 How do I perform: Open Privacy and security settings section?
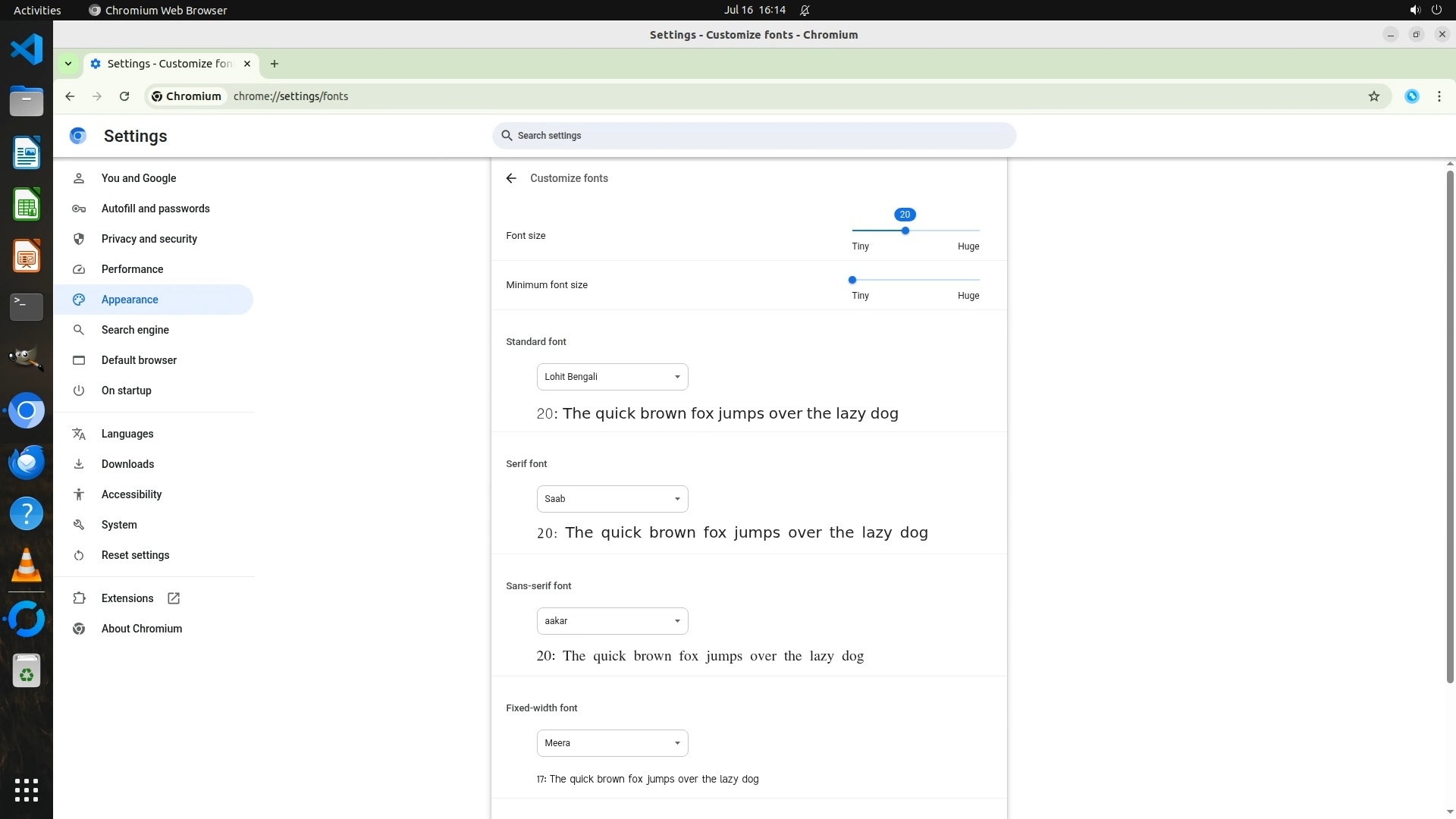point(149,239)
